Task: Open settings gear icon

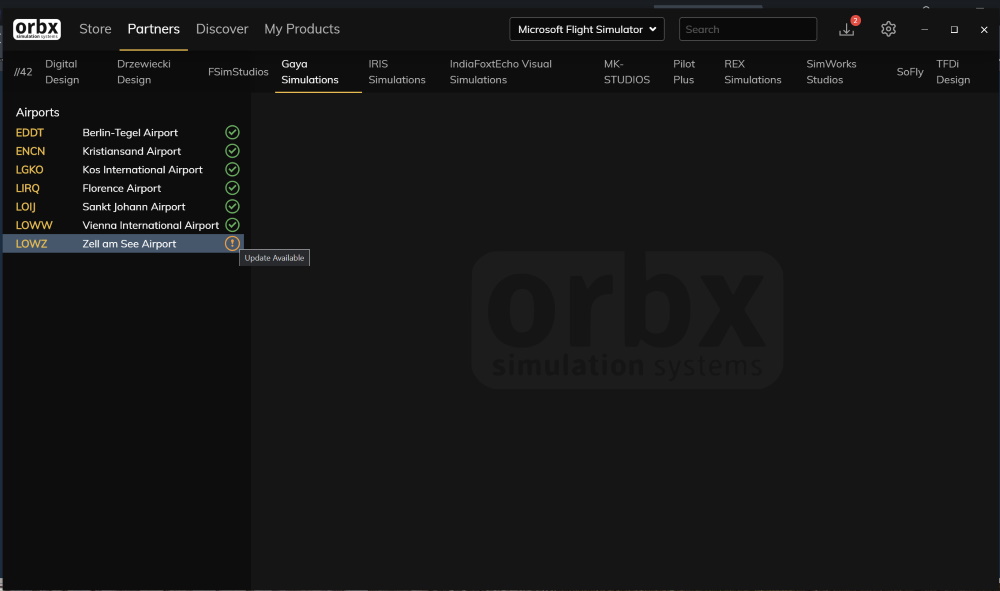Action: (888, 29)
